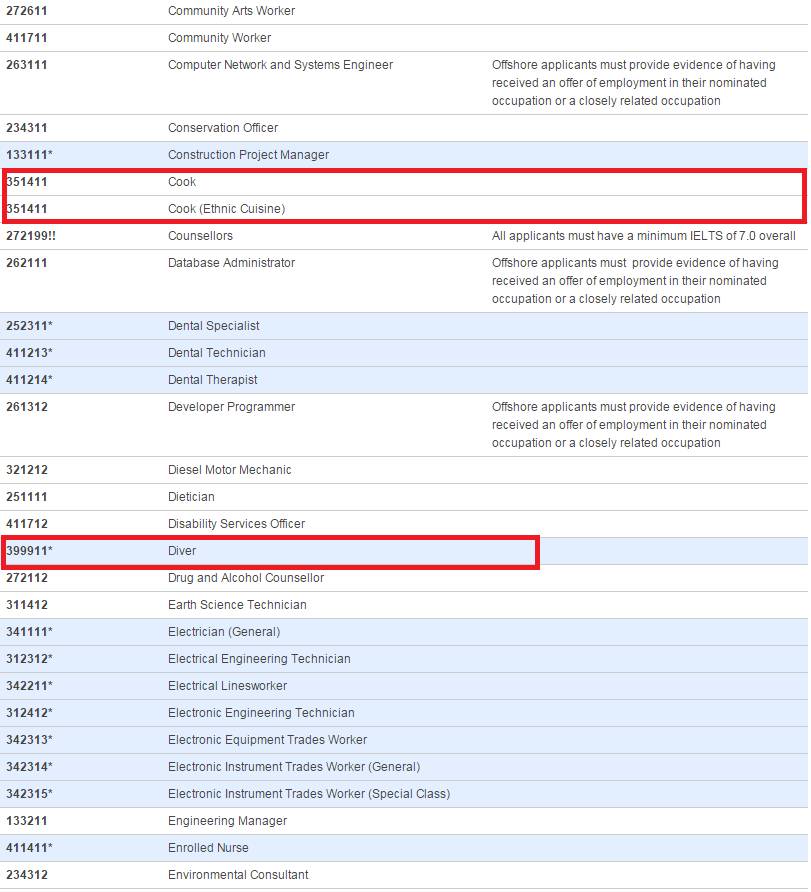Click Computer Network and Systems Engineer

click(x=280, y=65)
